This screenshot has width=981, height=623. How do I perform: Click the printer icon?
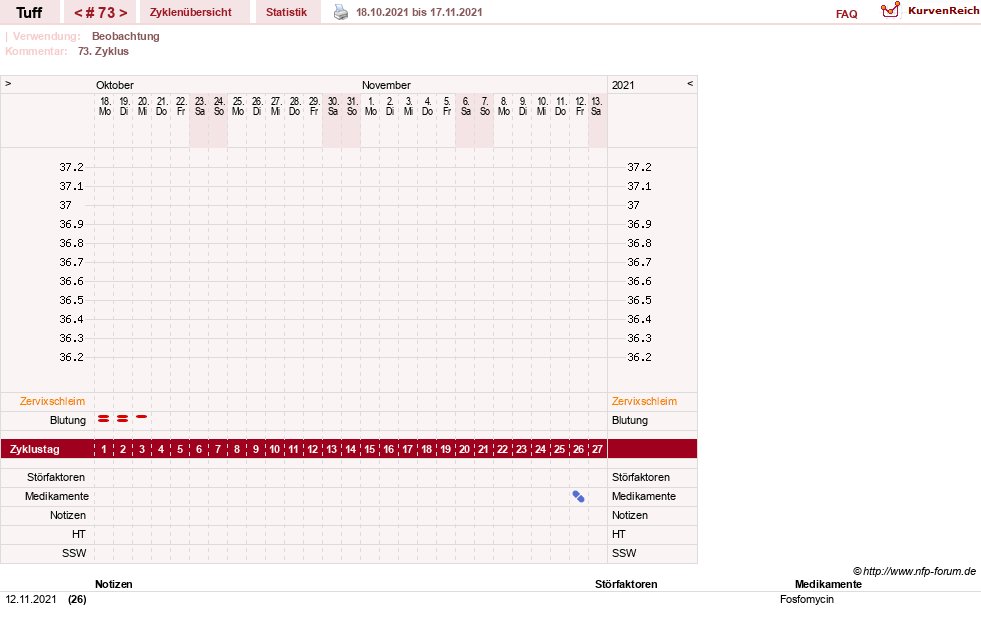tap(341, 12)
